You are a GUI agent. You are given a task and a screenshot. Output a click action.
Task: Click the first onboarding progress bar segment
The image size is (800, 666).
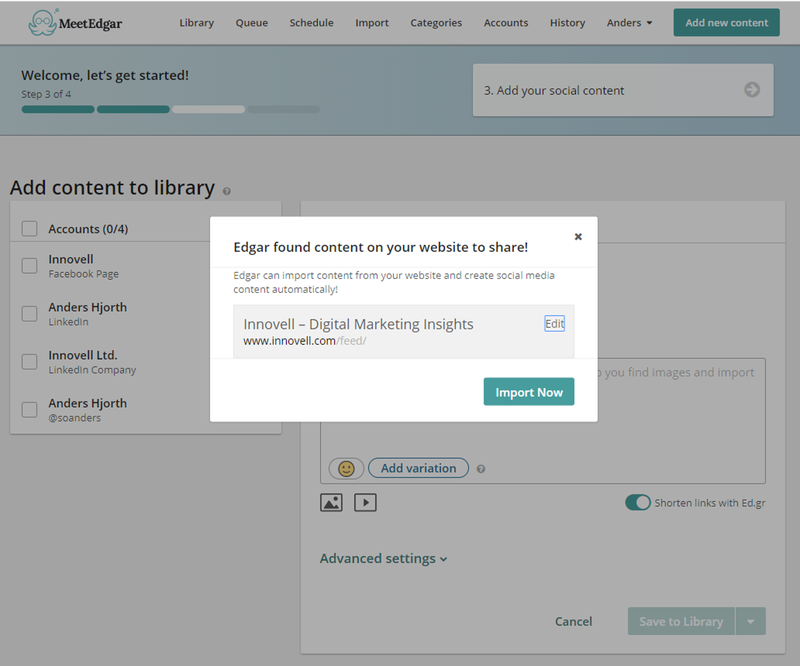pyautogui.click(x=58, y=109)
